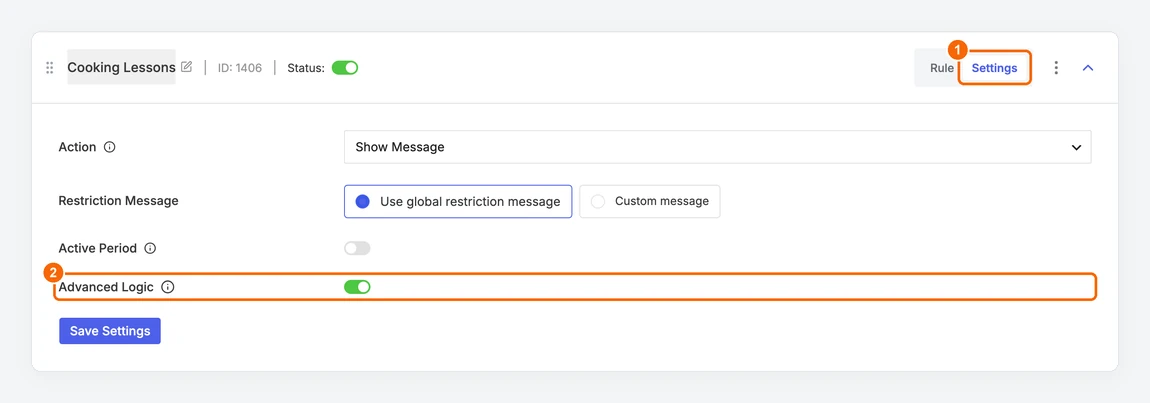Click the ID: 1406 text
Image resolution: width=1150 pixels, height=403 pixels.
pos(240,68)
